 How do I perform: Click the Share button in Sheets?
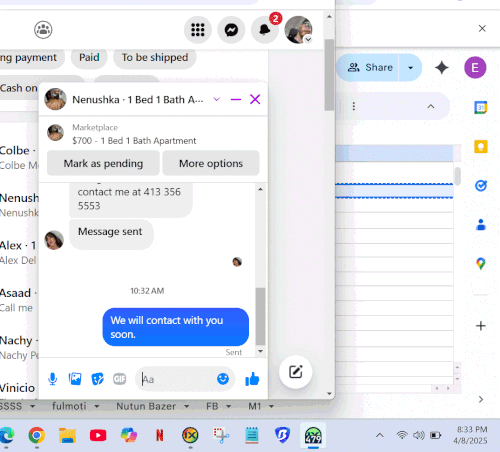click(x=368, y=68)
